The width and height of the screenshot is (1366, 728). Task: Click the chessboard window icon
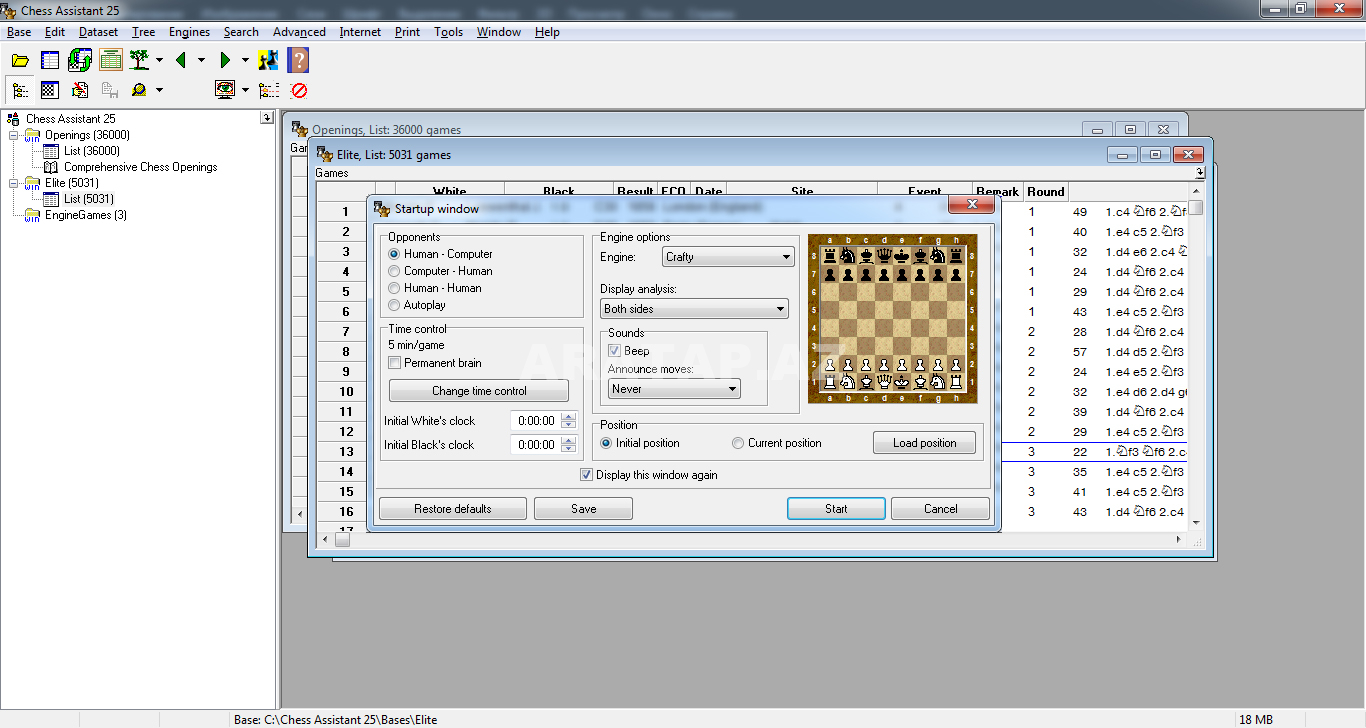point(50,90)
